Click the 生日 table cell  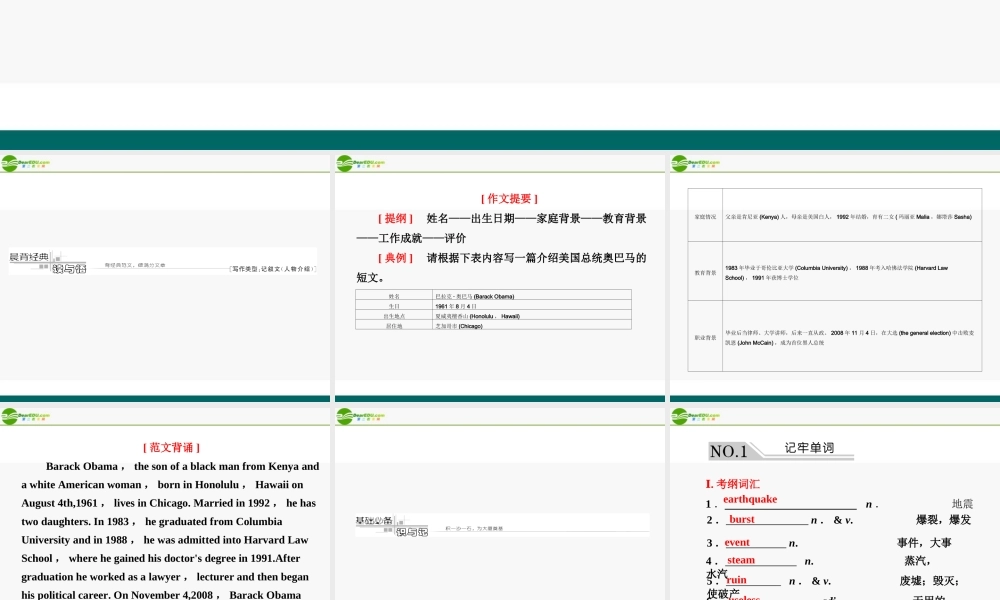[394, 306]
